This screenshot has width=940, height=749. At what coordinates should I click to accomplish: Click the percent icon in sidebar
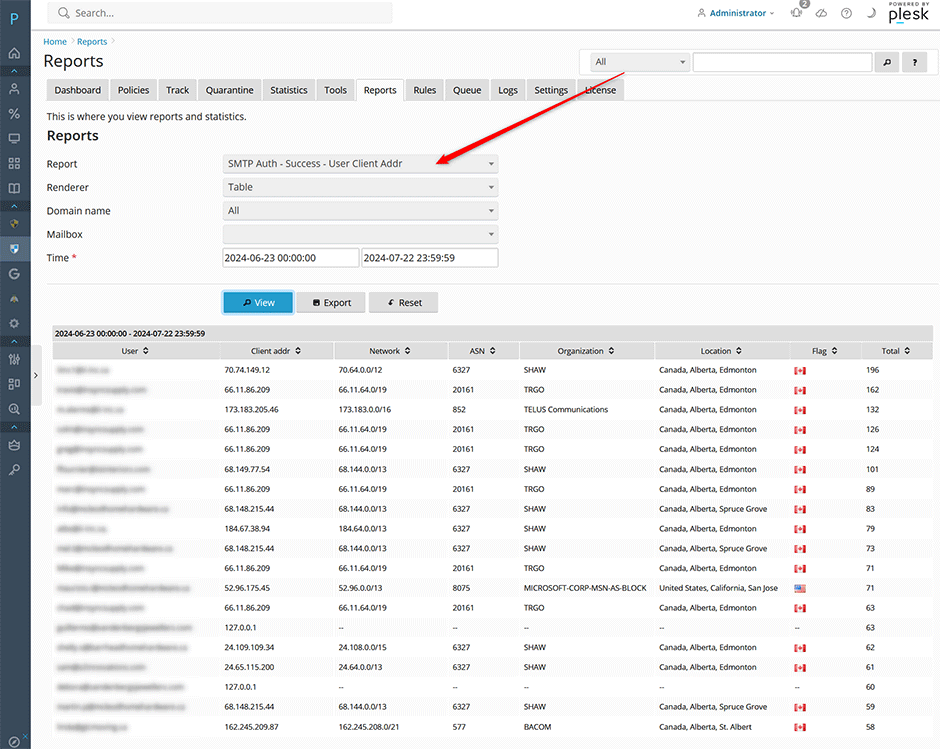(x=14, y=113)
